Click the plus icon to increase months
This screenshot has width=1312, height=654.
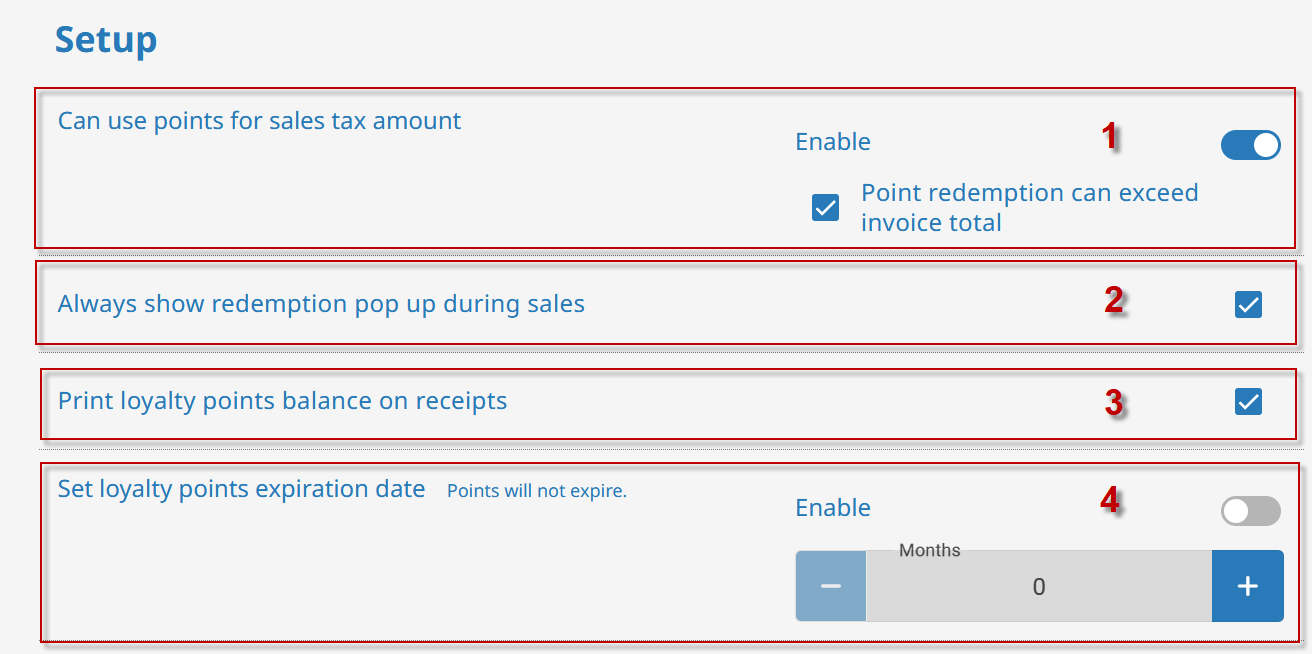click(1247, 586)
